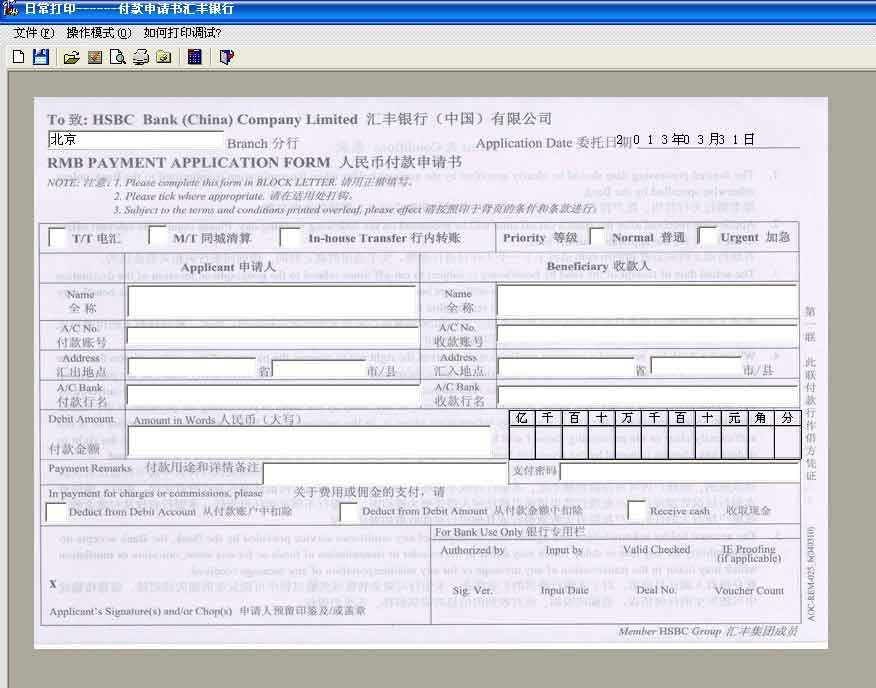This screenshot has width=876, height=688.
Task: Click the 元 column amount digit cell
Action: click(734, 442)
